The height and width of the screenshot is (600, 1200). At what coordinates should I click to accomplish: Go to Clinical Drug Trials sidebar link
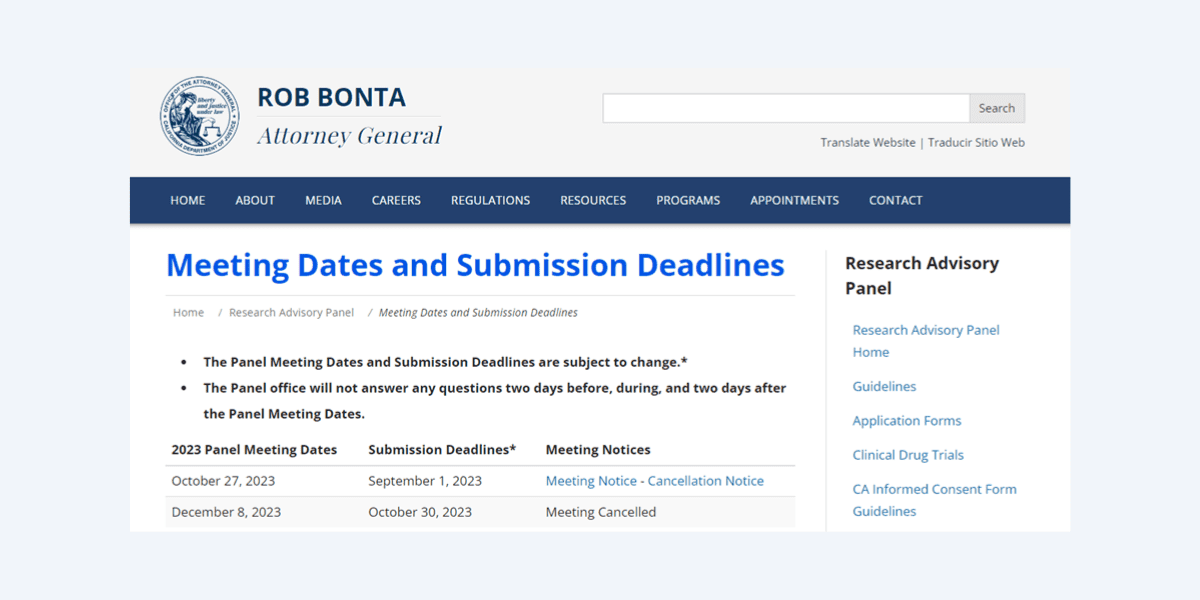point(907,455)
